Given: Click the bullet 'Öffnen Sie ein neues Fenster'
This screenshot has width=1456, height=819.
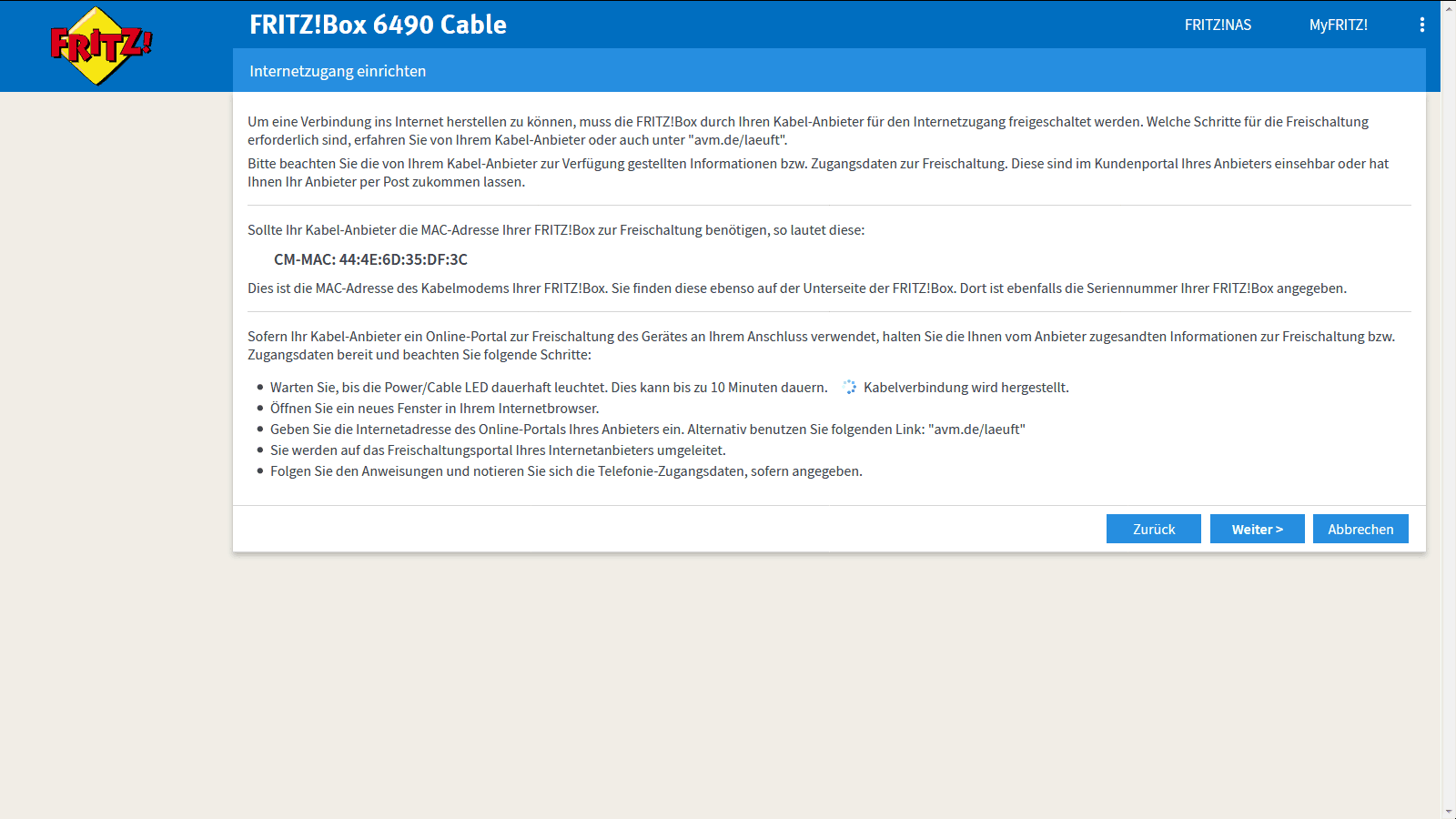Looking at the screenshot, I should 434,409.
